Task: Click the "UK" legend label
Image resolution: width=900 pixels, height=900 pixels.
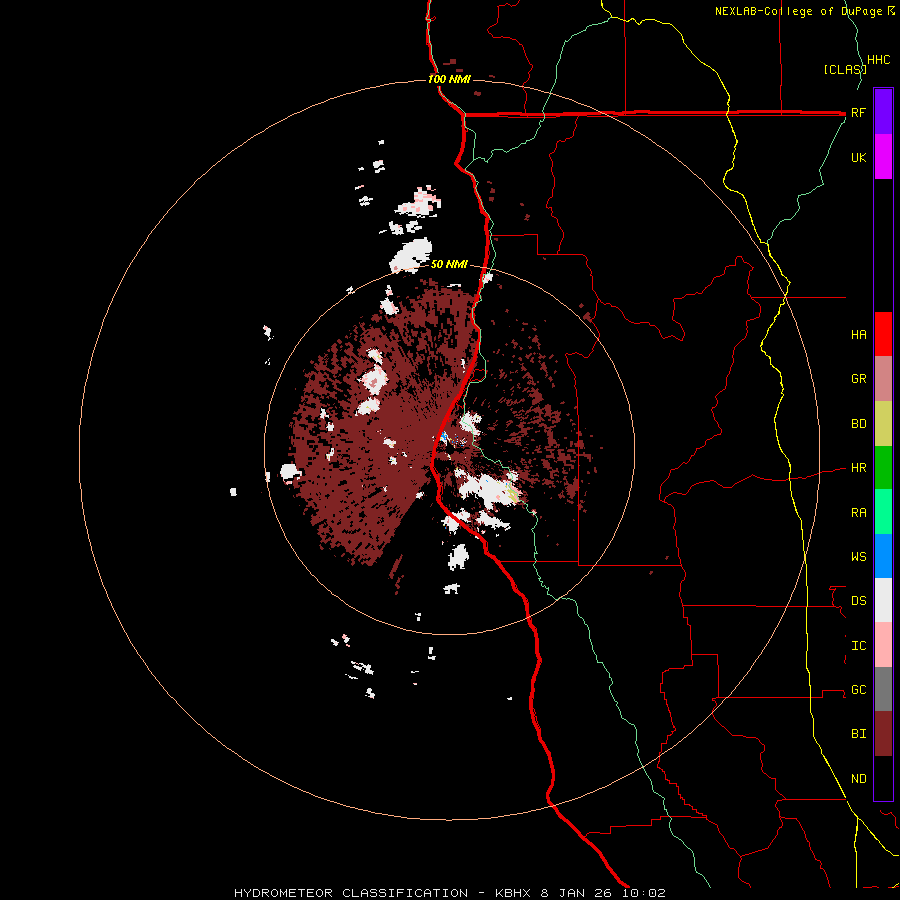Action: (x=858, y=158)
